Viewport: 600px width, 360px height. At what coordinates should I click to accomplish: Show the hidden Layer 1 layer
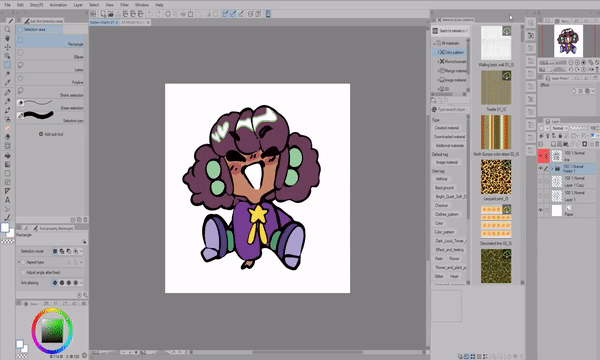(x=541, y=196)
